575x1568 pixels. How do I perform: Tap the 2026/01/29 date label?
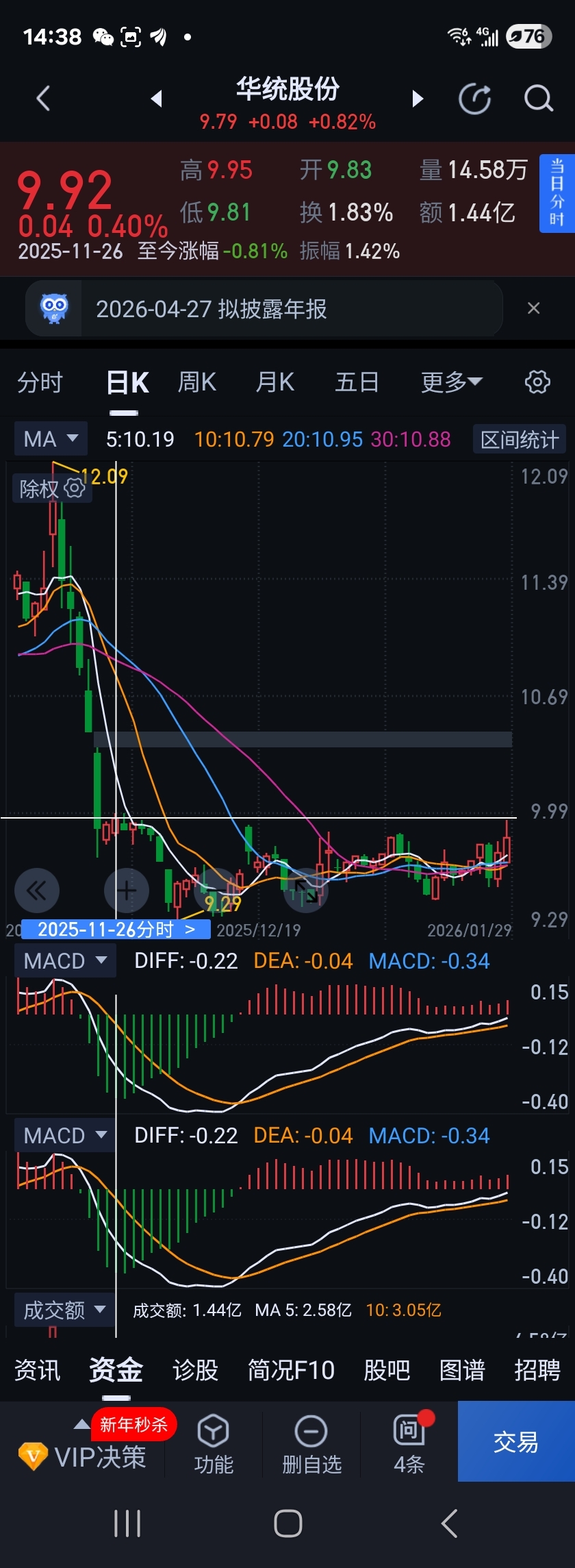pos(470,930)
